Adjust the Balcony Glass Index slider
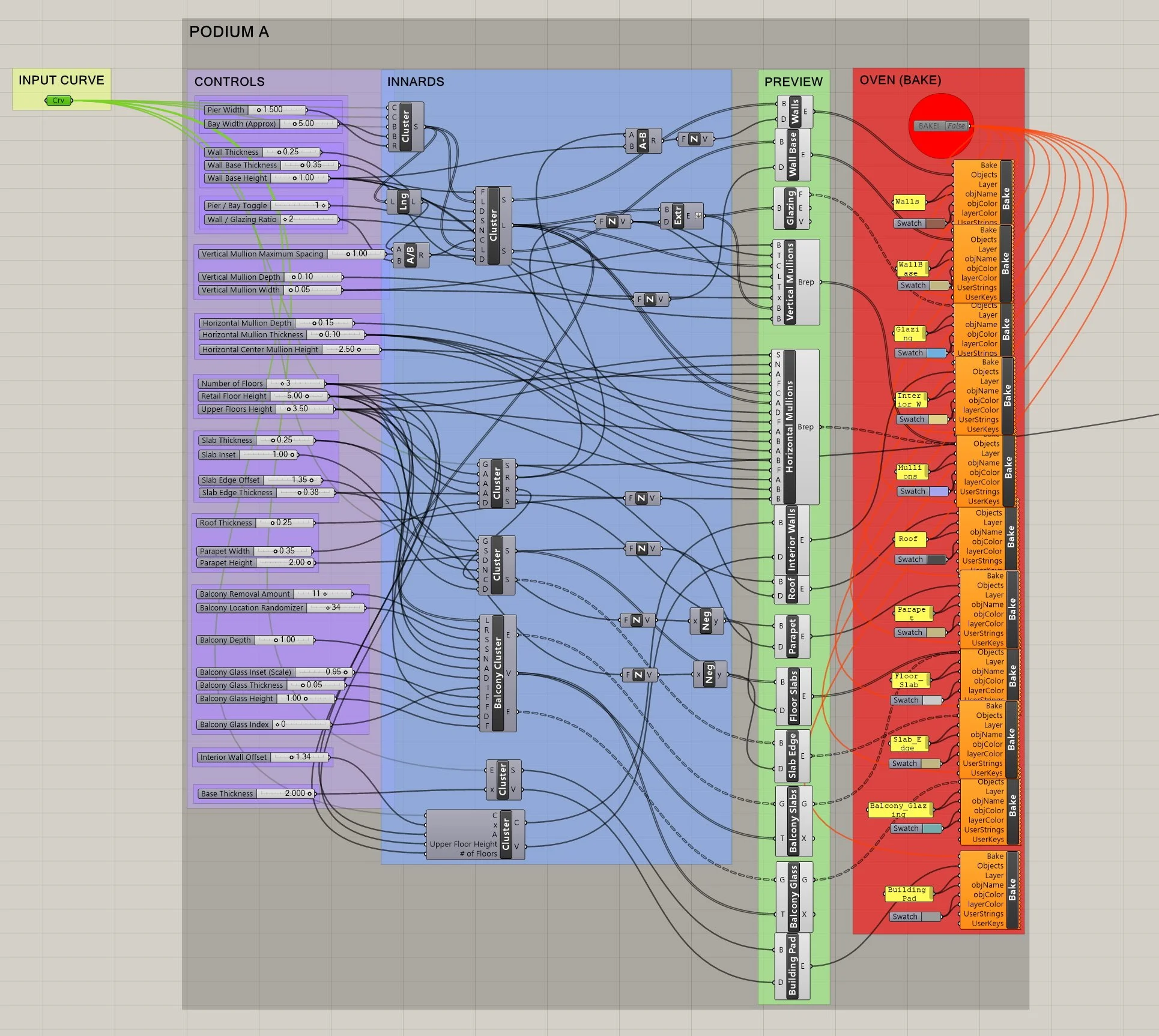The width and height of the screenshot is (1159, 1036). pos(264,724)
